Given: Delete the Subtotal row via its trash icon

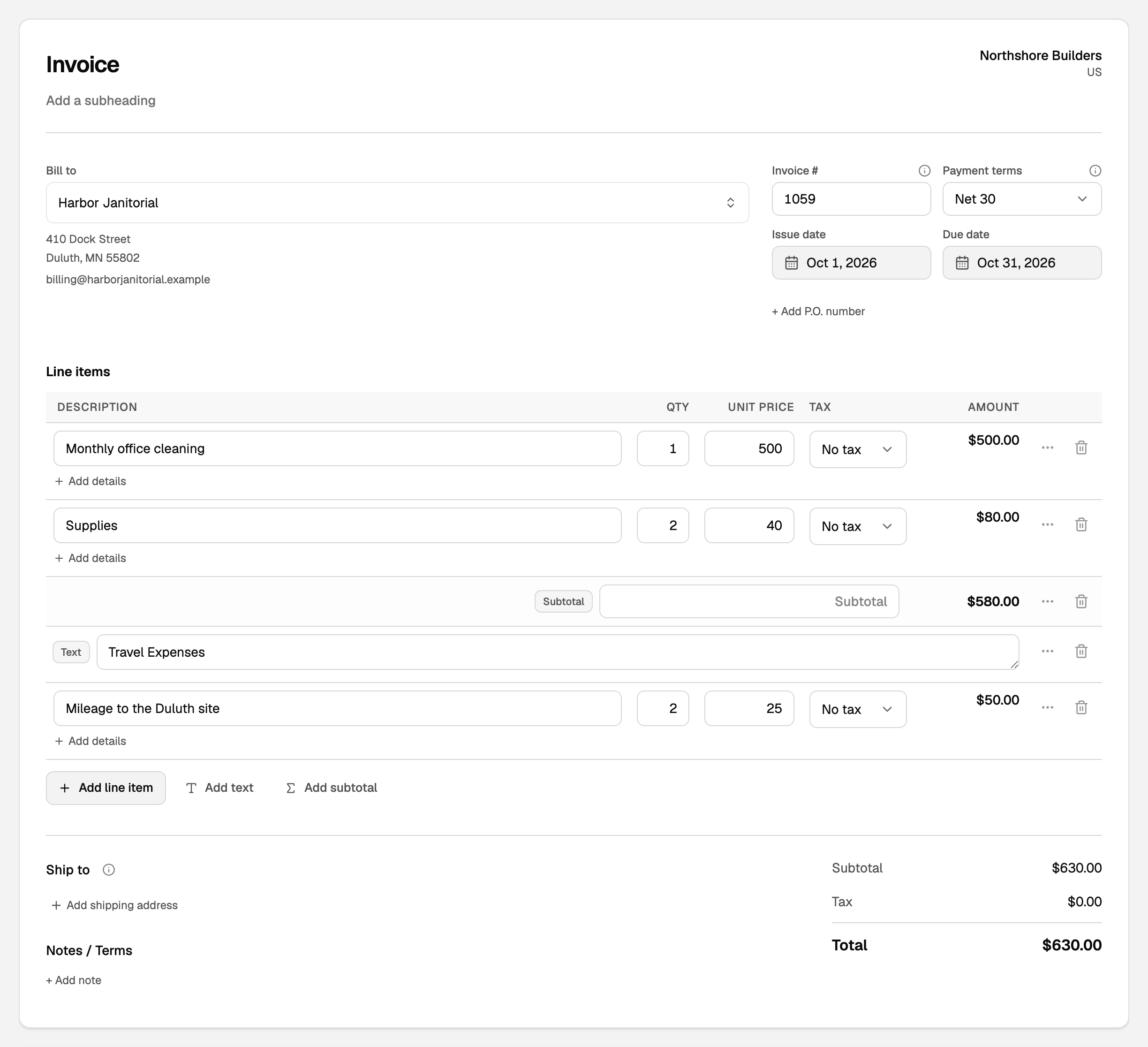Looking at the screenshot, I should (x=1081, y=601).
